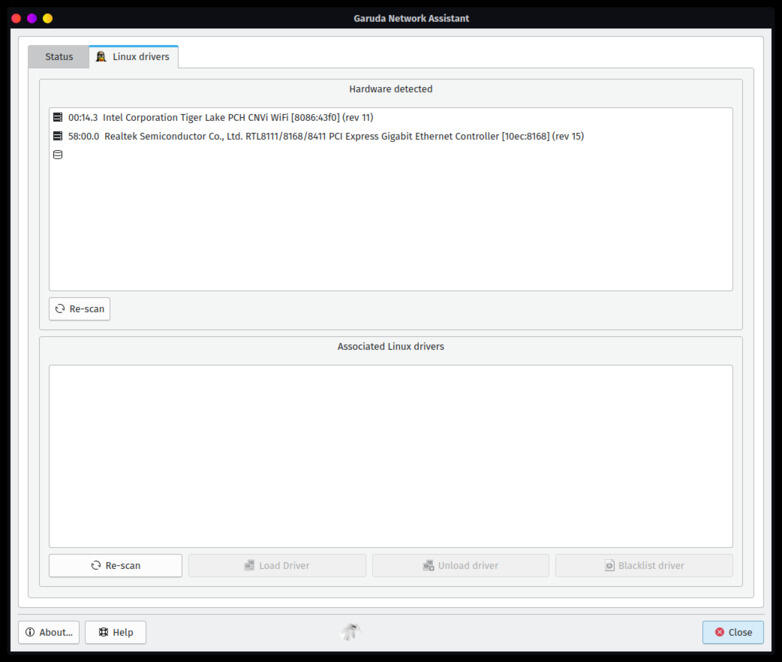Re-scan detected hardware
The height and width of the screenshot is (662, 782).
coord(80,309)
